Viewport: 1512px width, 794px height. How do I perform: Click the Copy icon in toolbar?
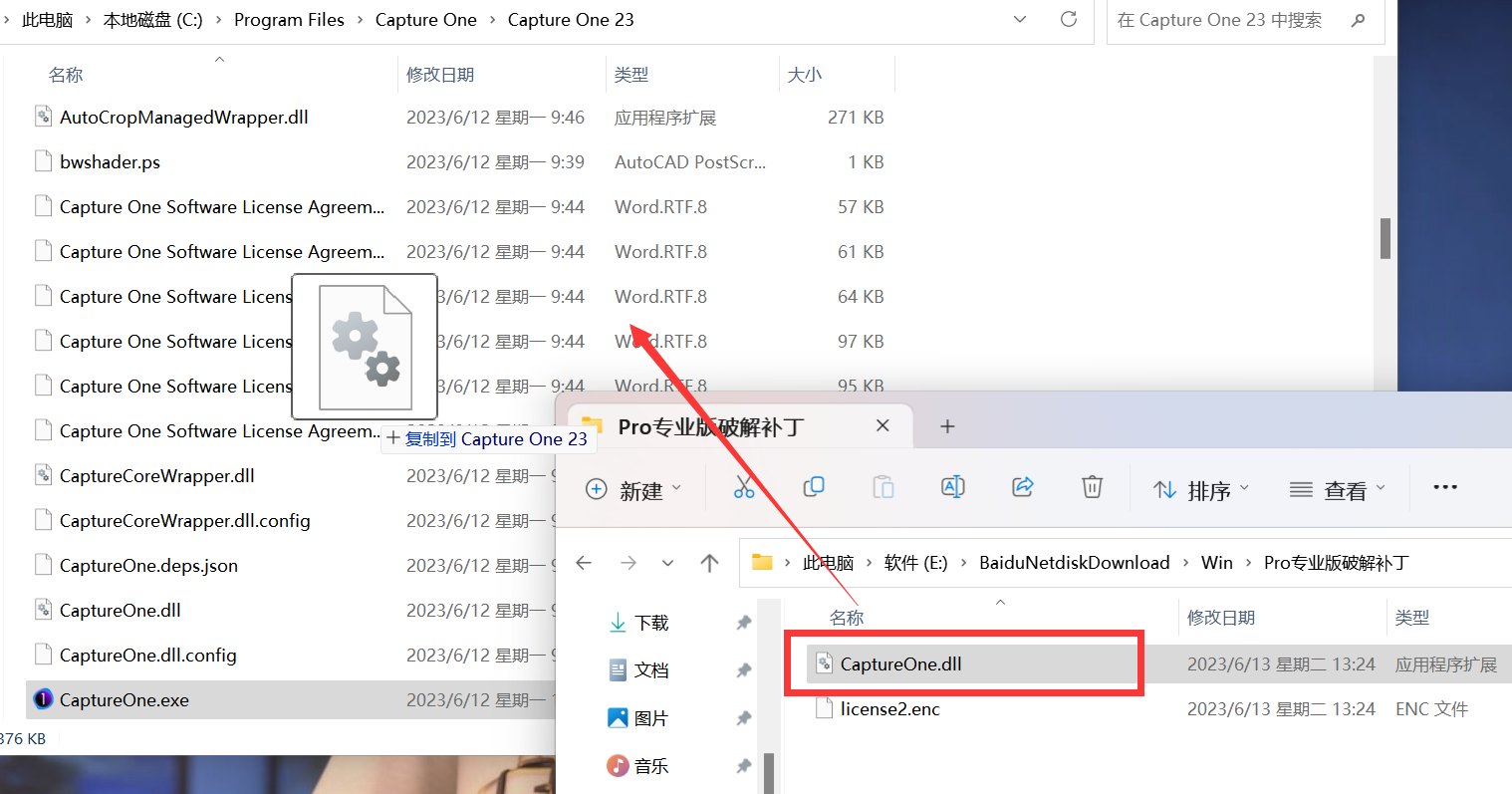coord(814,487)
